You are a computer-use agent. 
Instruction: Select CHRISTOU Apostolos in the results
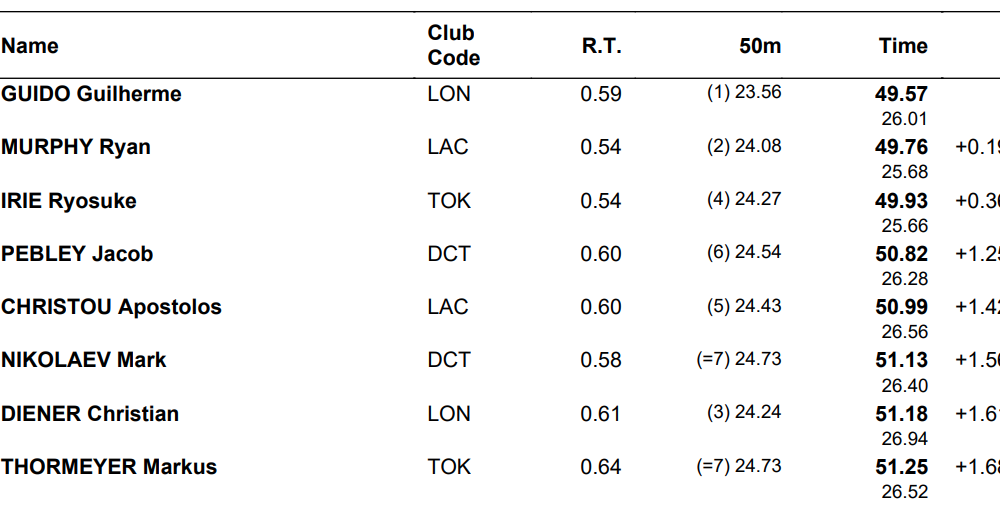point(111,307)
